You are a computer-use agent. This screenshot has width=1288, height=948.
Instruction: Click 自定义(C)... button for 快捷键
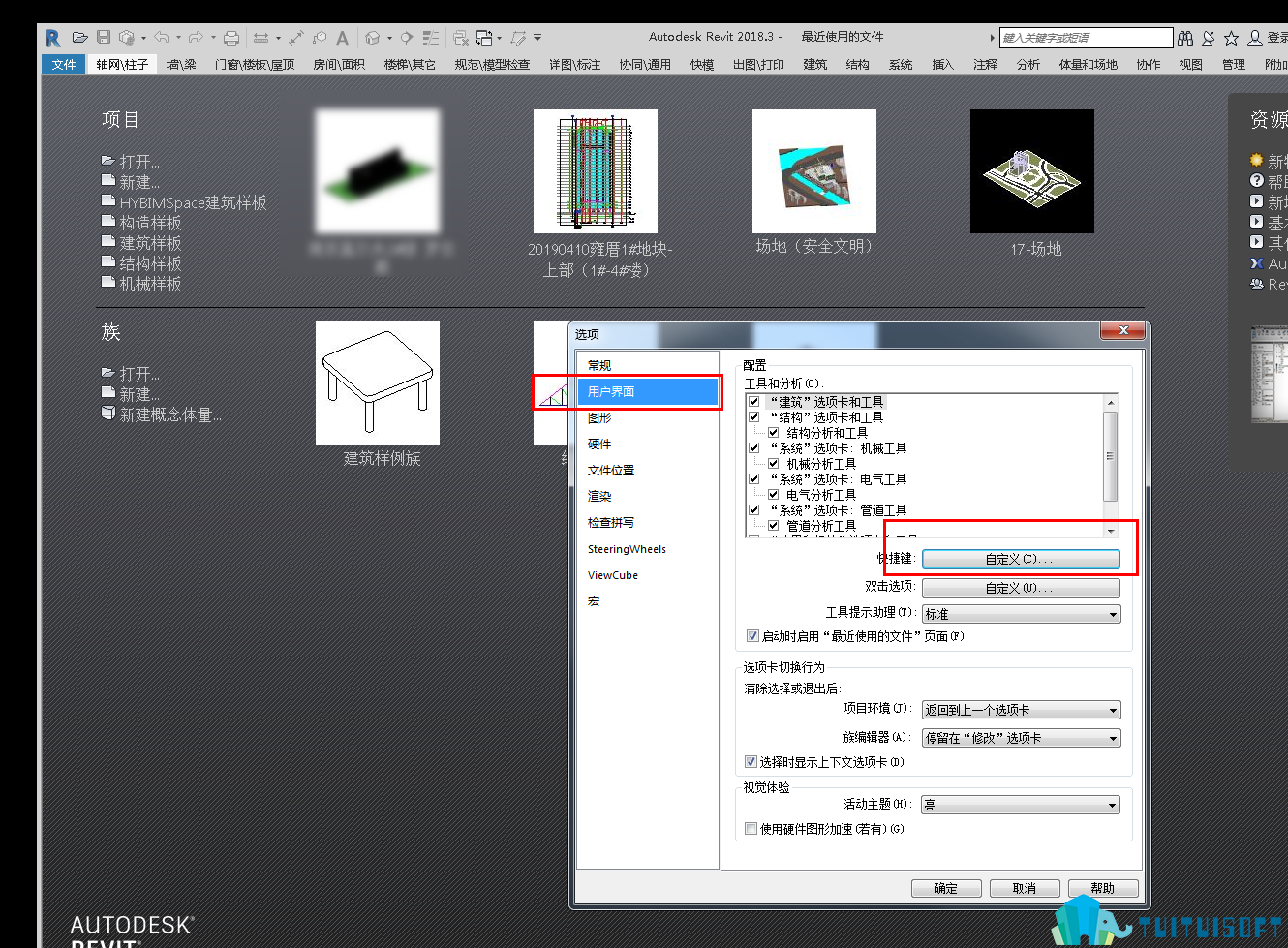point(1021,560)
